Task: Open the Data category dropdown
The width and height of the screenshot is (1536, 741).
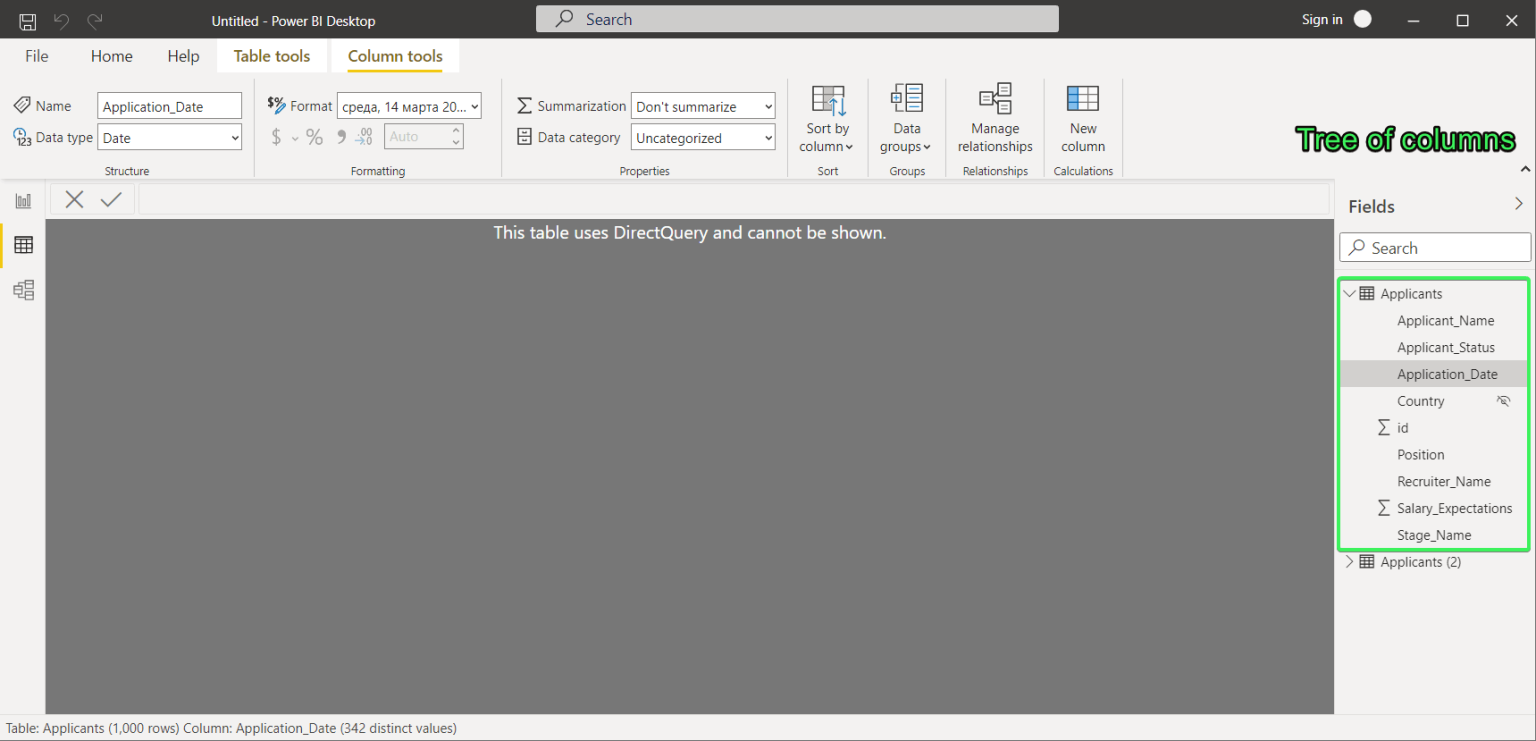Action: (x=702, y=137)
